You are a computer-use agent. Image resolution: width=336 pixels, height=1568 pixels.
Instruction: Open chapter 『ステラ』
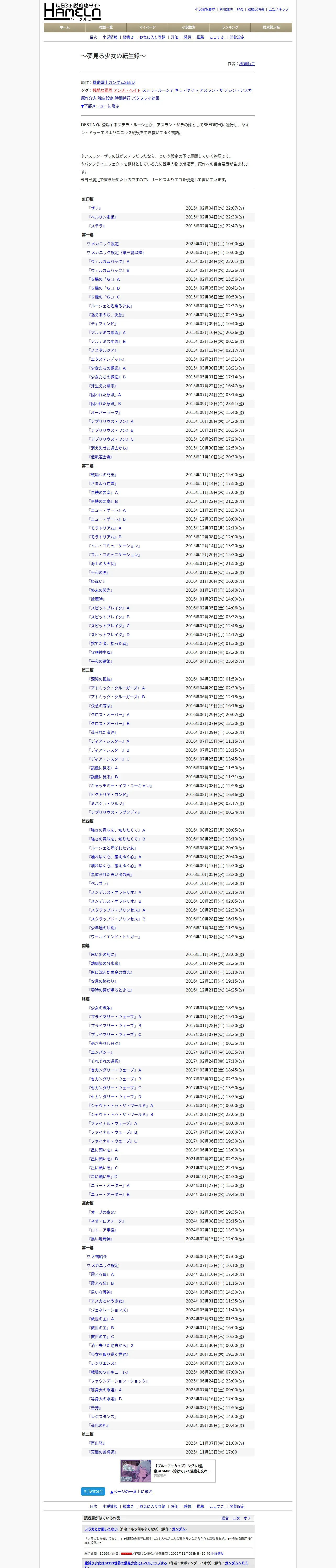(x=96, y=226)
